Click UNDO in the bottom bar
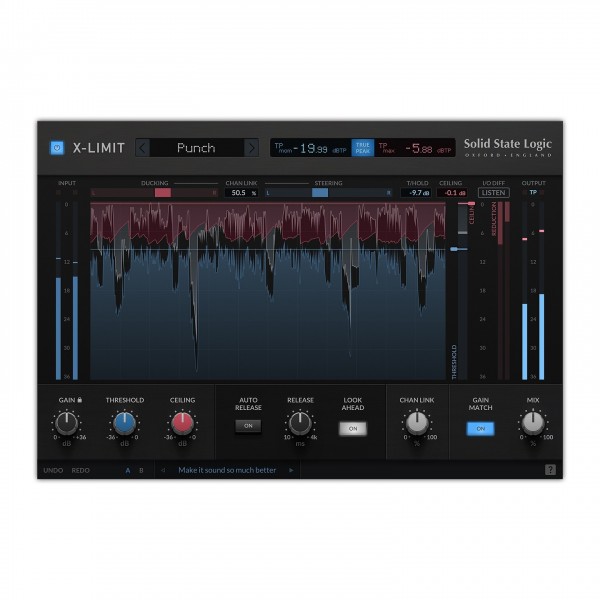This screenshot has width=600, height=600. coord(53,470)
